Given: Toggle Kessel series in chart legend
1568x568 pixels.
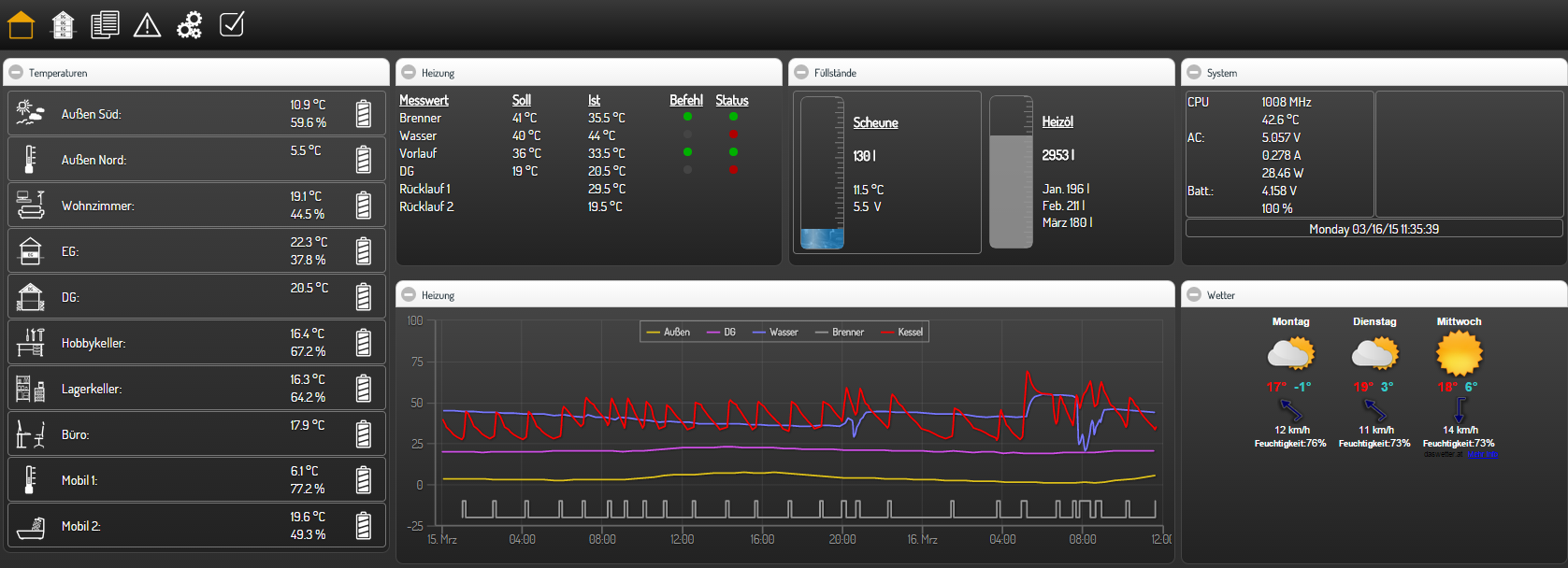Looking at the screenshot, I should coord(902,333).
